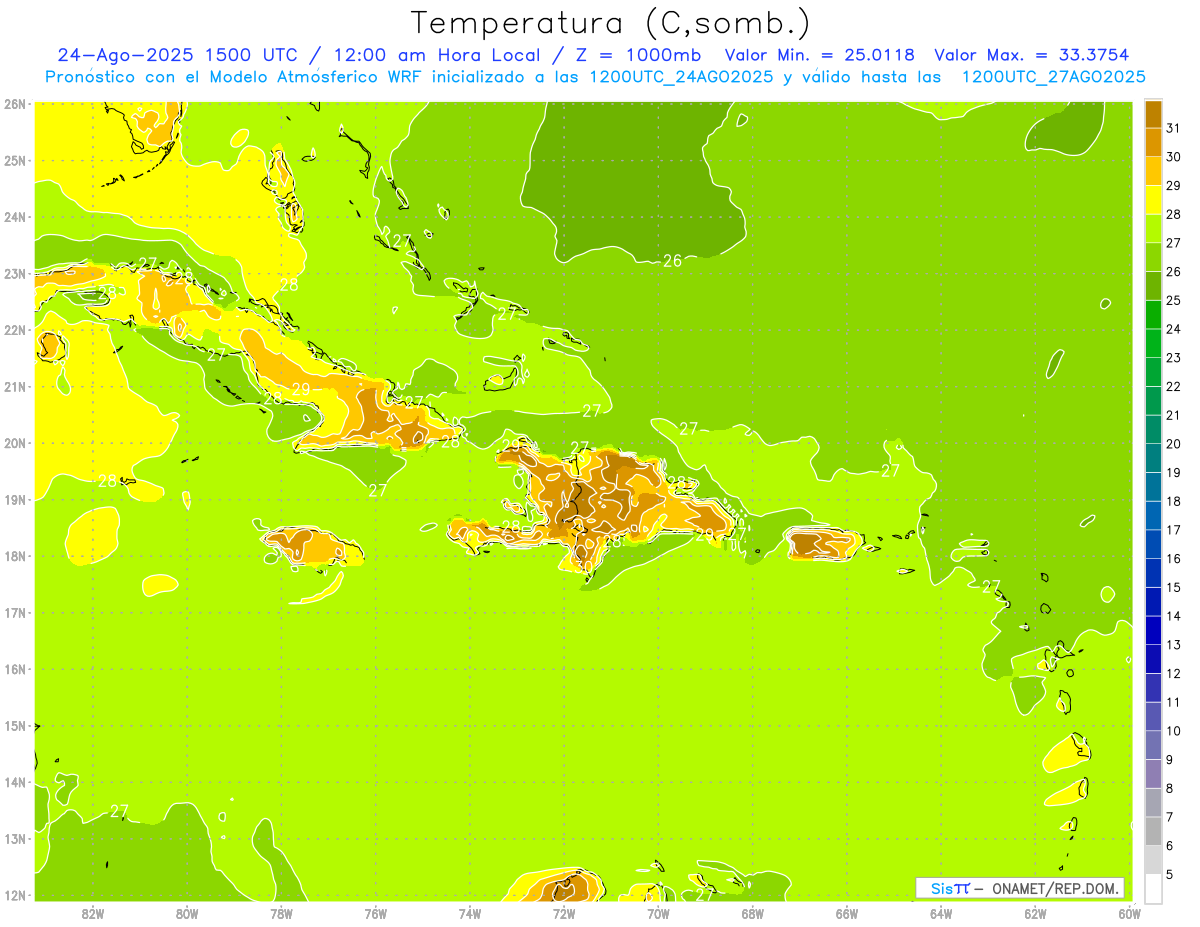
Task: Click the 12N latitude axis label
Action: tap(15, 895)
